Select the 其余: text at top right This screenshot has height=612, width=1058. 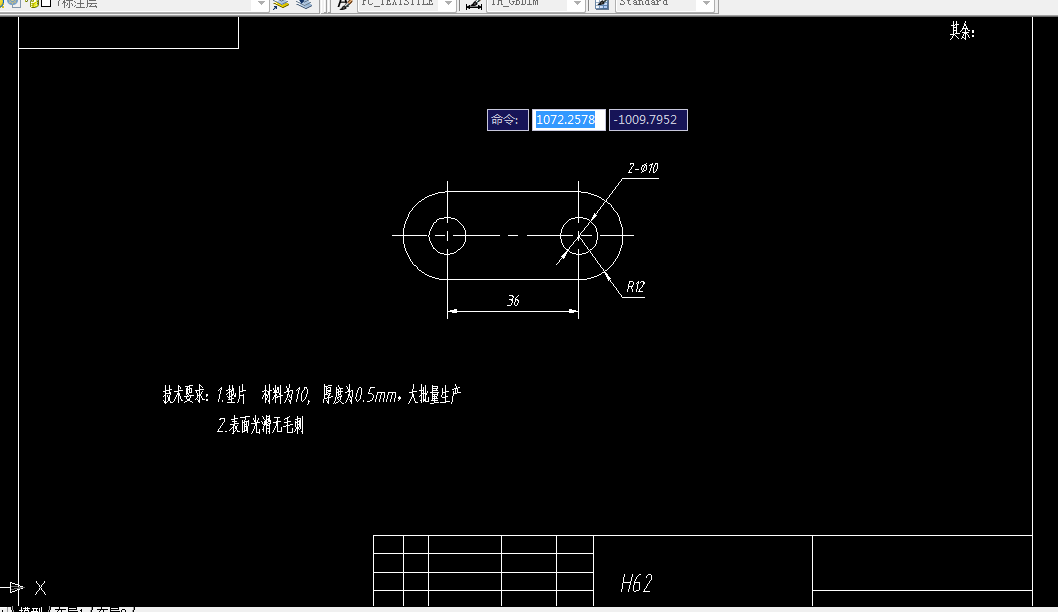tap(962, 31)
